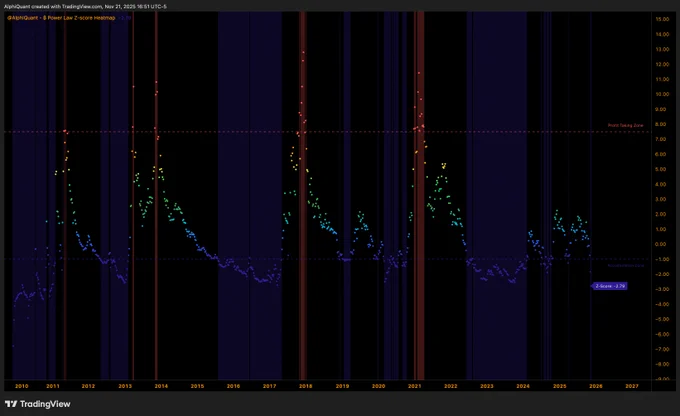The height and width of the screenshot is (416, 680).
Task: Click the -2.00 value on price axis
Action: 662,274
